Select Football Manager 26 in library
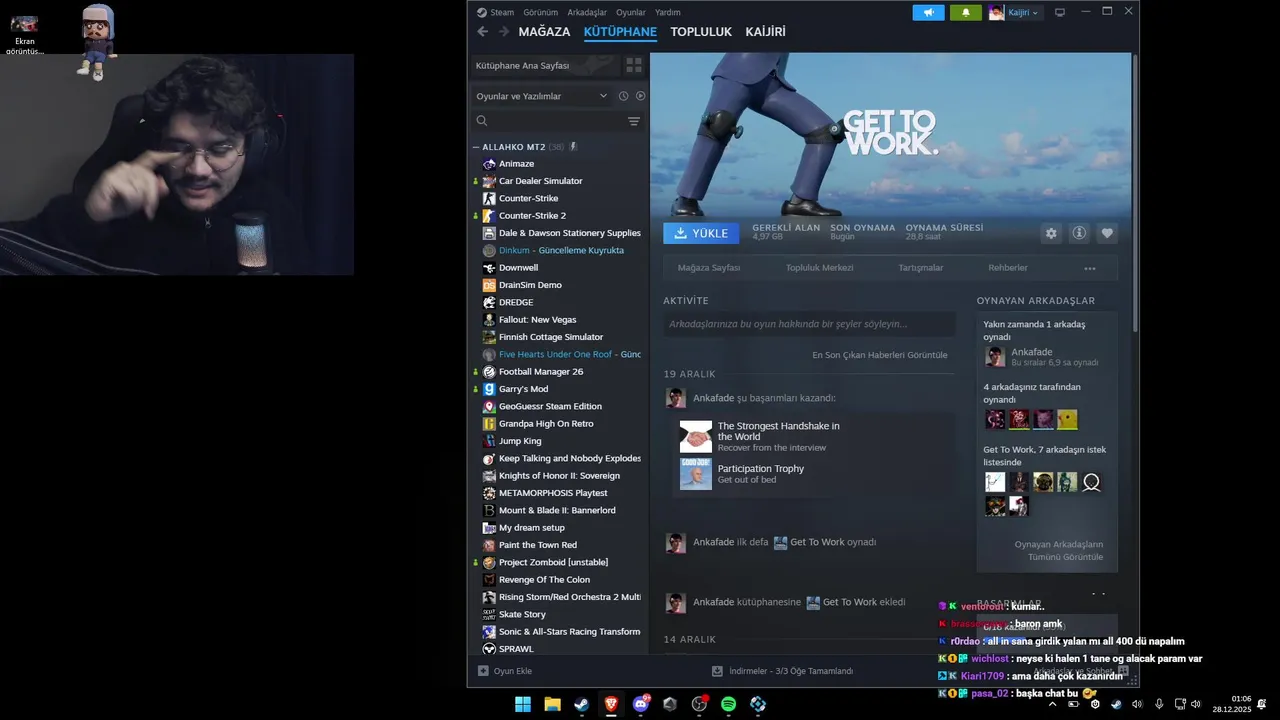Viewport: 1280px width, 720px height. click(x=541, y=372)
